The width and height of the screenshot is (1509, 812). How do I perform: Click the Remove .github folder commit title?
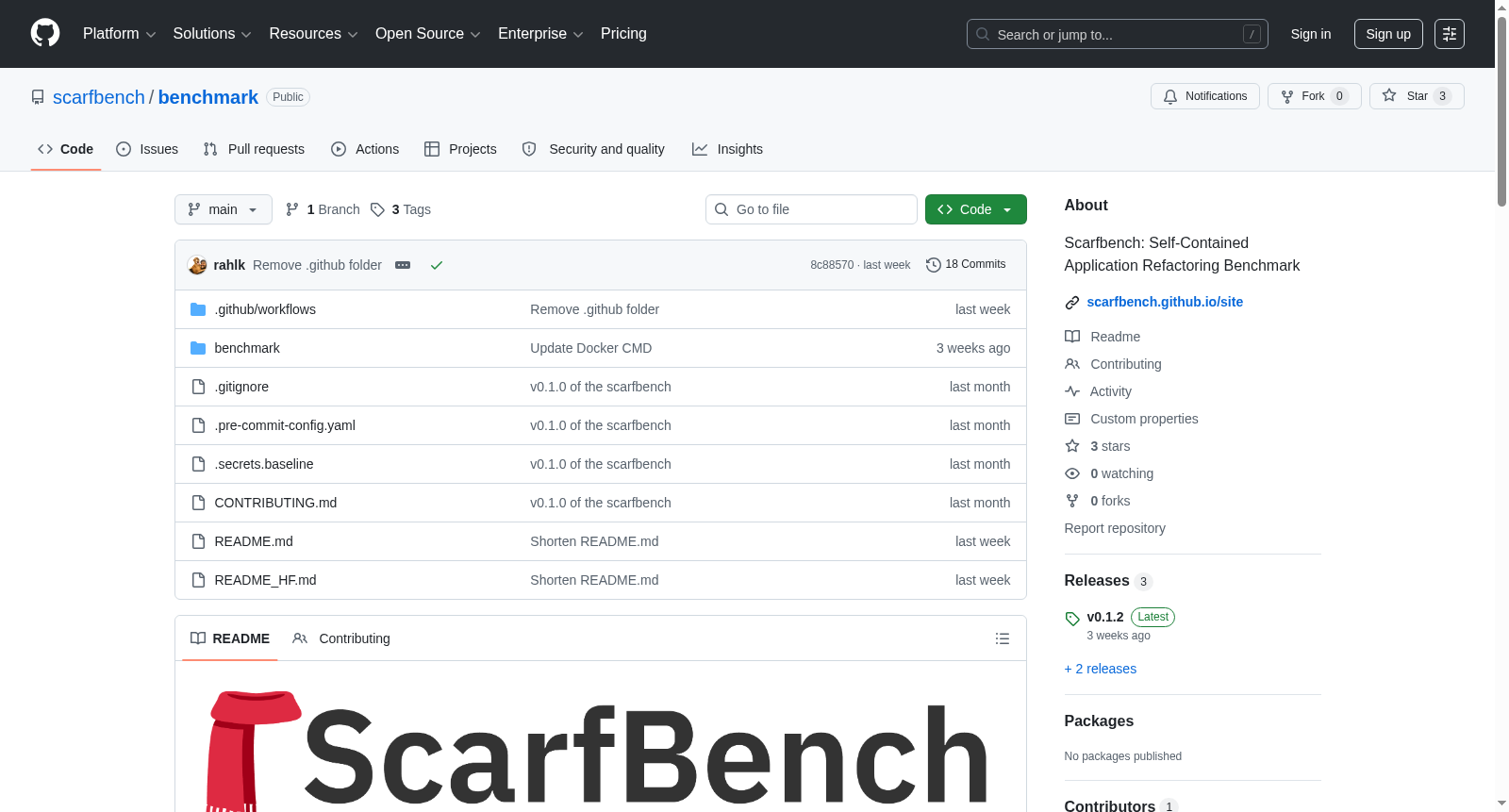[x=317, y=265]
